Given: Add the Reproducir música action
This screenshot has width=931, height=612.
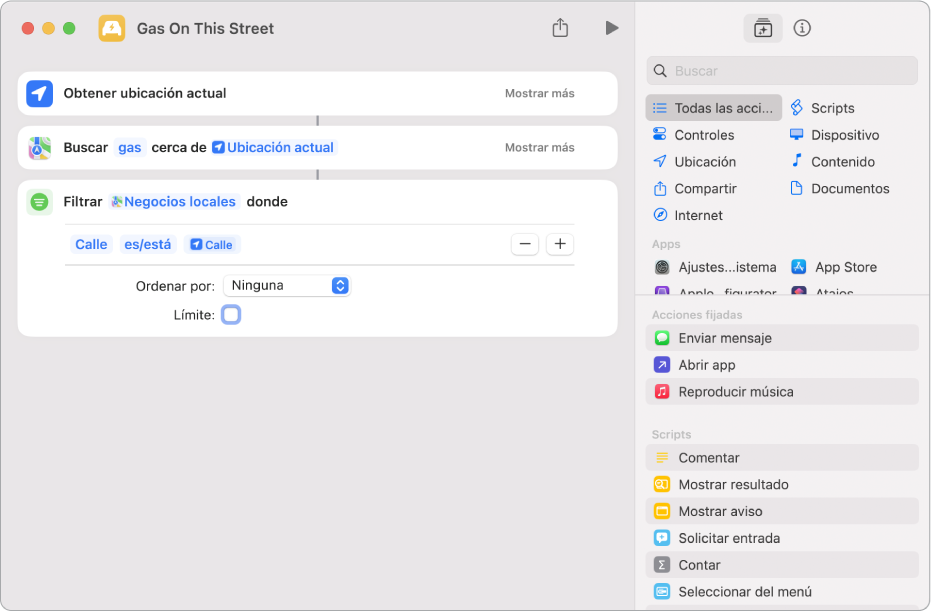Looking at the screenshot, I should [x=782, y=392].
